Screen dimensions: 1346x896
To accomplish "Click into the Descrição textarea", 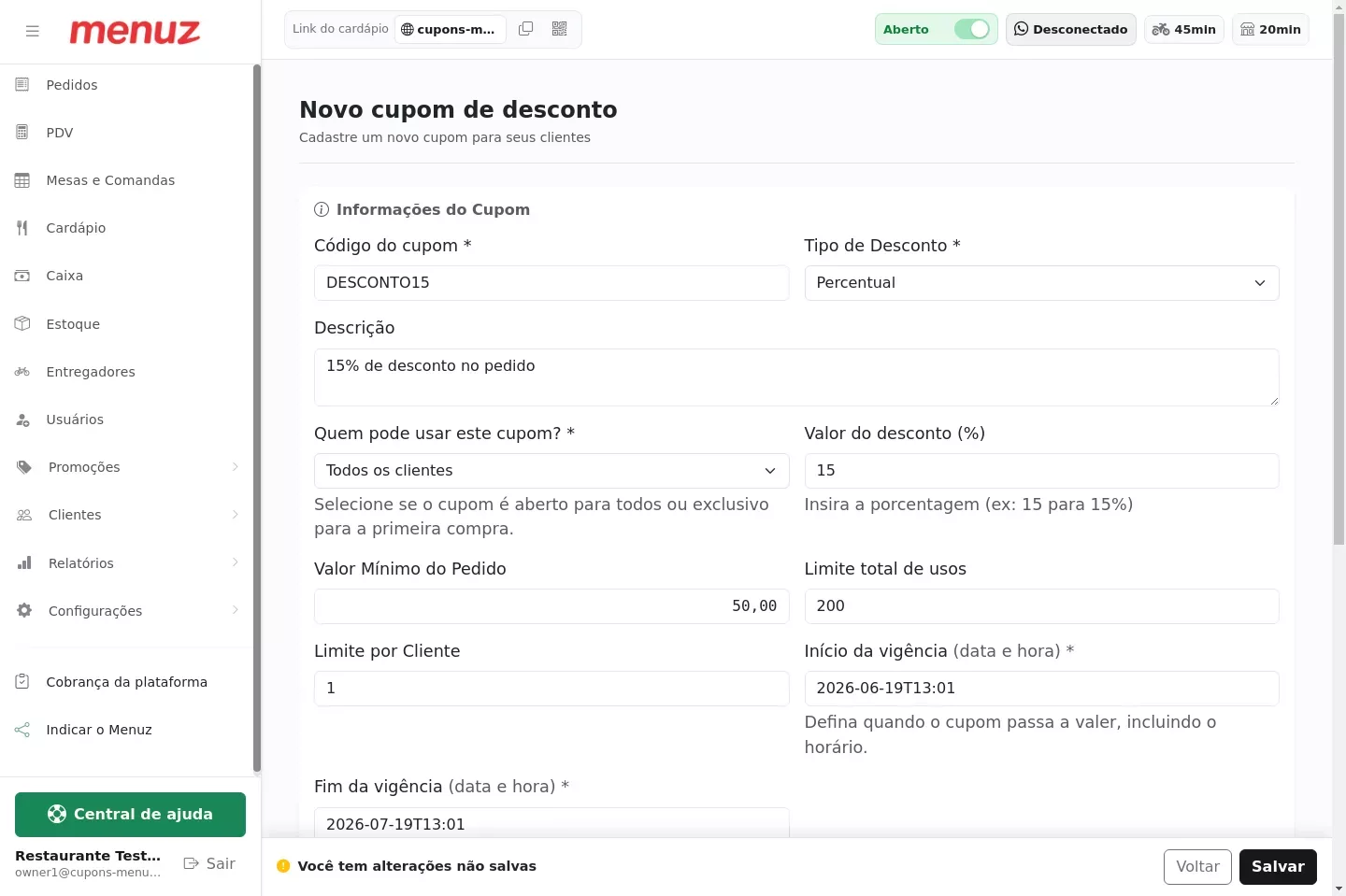I will pyautogui.click(x=796, y=377).
